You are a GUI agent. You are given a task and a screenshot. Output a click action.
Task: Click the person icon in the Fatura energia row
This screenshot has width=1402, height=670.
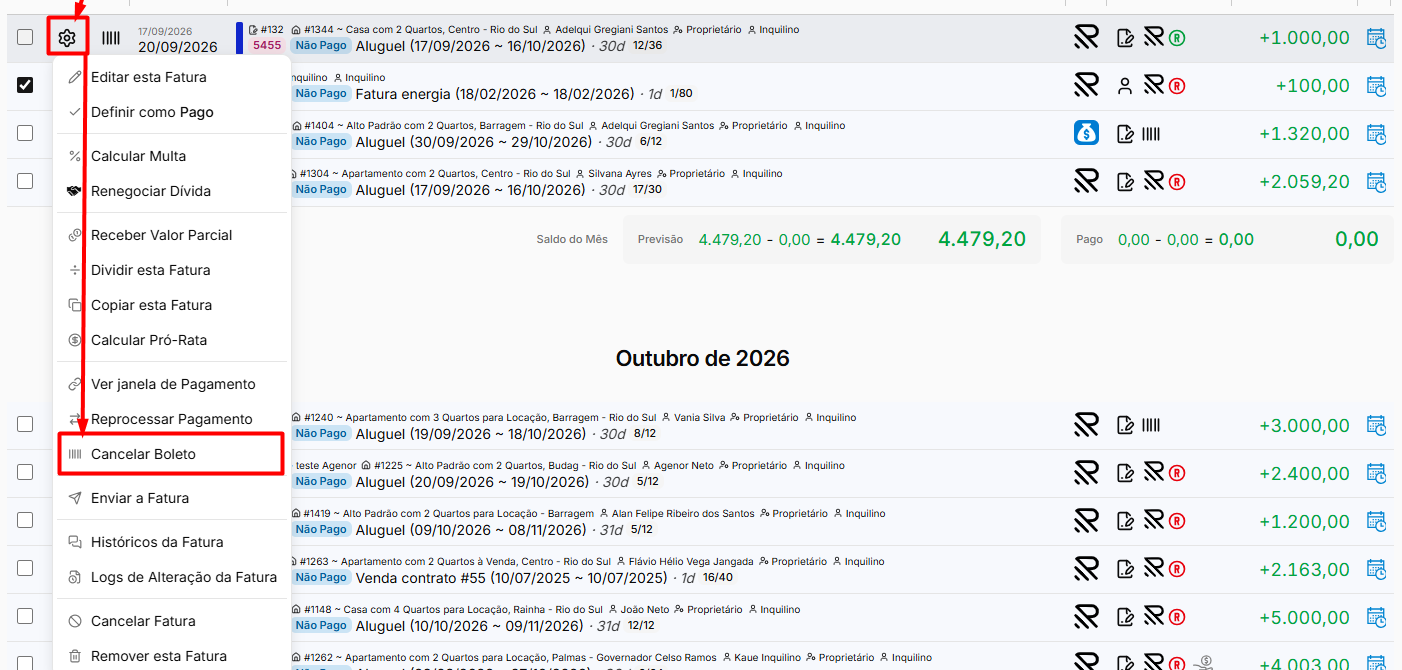coord(1125,86)
